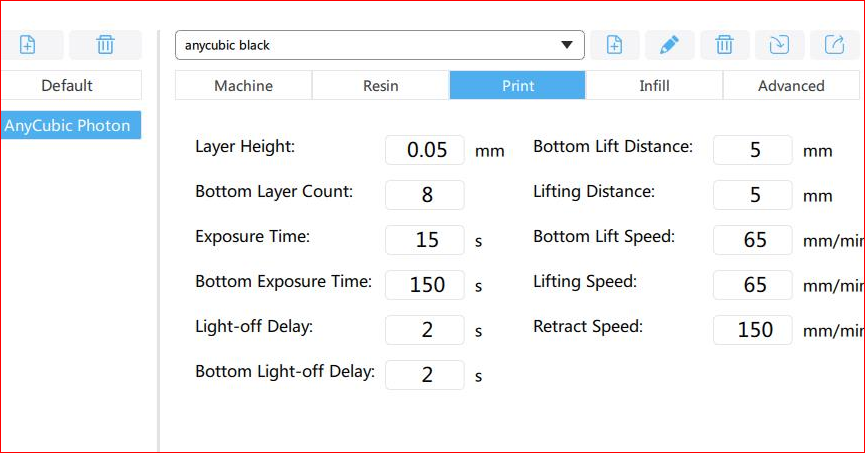Click the Layer Height input field

[x=425, y=150]
